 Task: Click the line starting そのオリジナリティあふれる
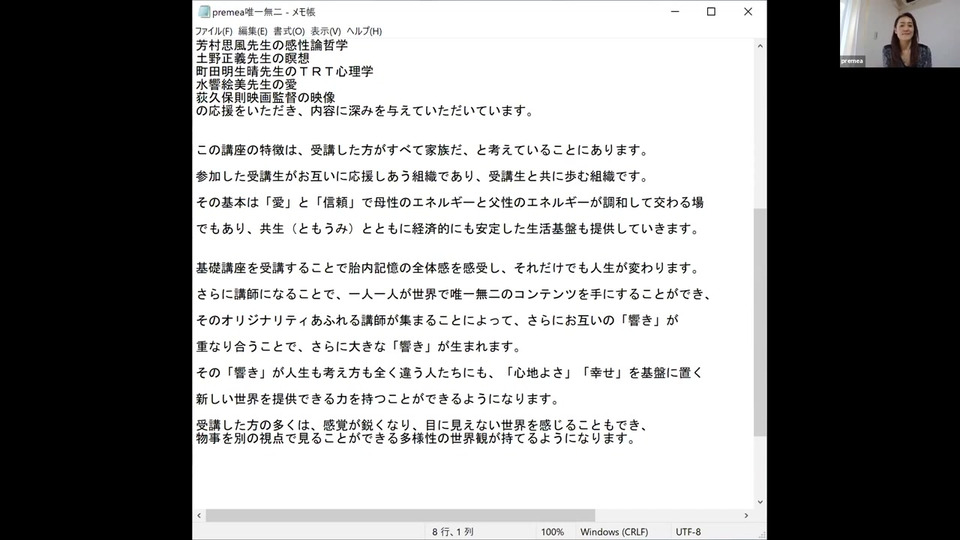click(437, 320)
